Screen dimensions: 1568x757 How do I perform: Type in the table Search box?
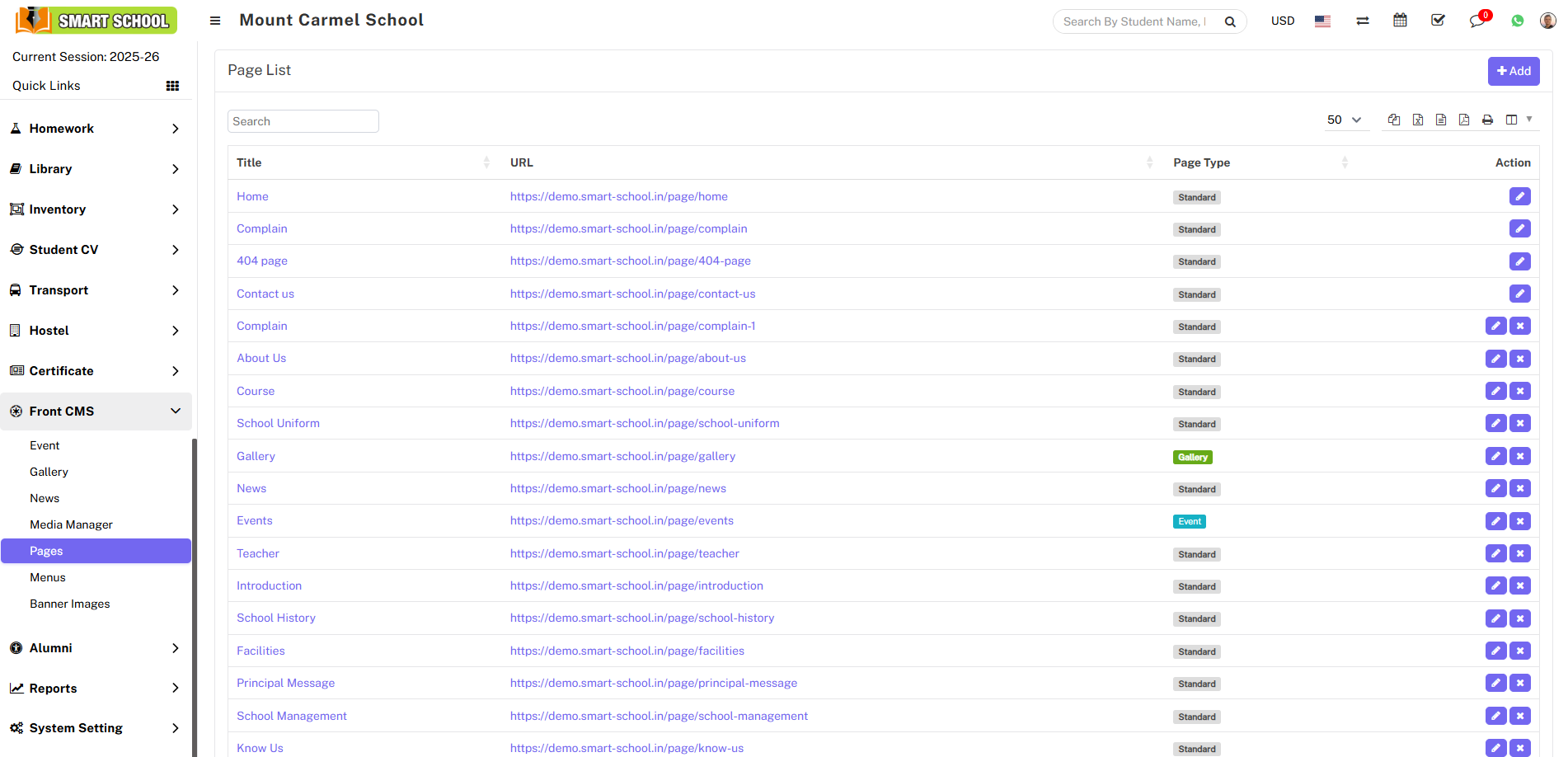(303, 120)
